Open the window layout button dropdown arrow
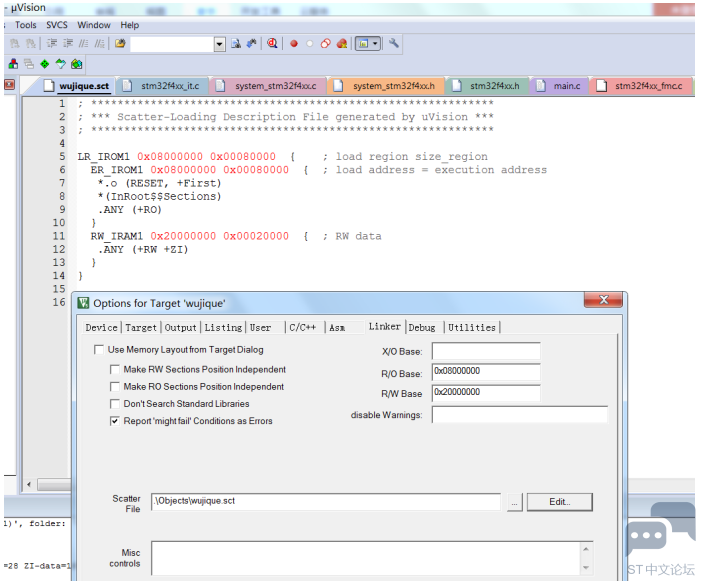The width and height of the screenshot is (704, 585). tap(375, 44)
